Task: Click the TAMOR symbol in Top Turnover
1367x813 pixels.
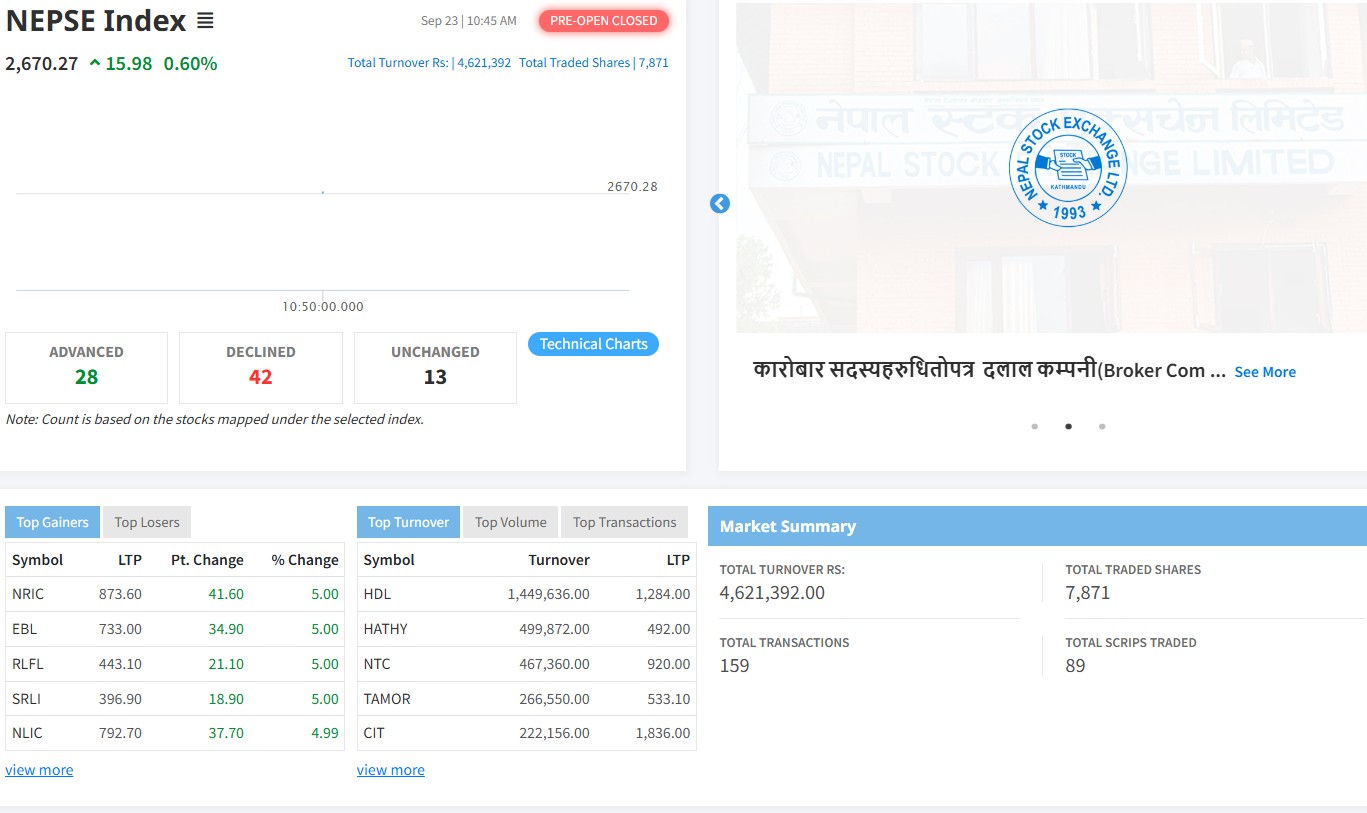Action: pyautogui.click(x=387, y=699)
